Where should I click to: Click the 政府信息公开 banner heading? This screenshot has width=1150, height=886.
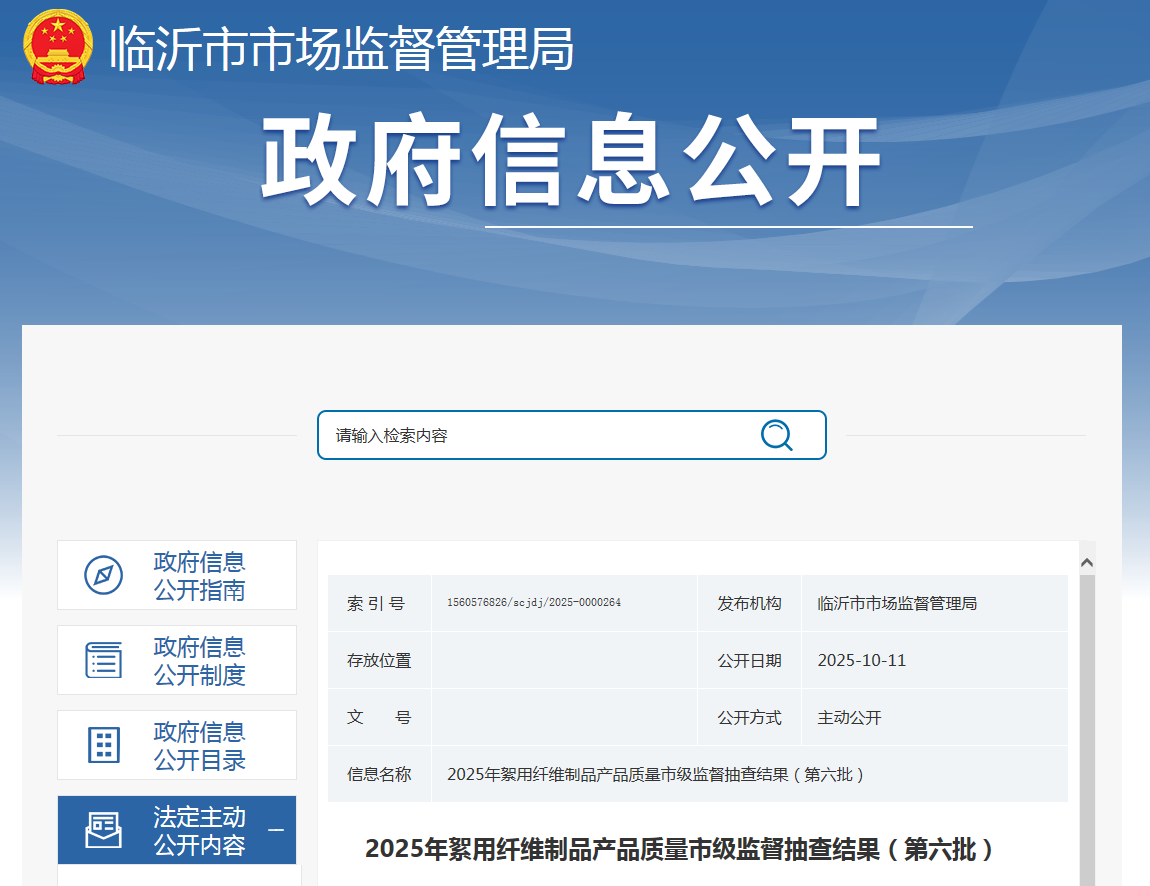tap(571, 160)
